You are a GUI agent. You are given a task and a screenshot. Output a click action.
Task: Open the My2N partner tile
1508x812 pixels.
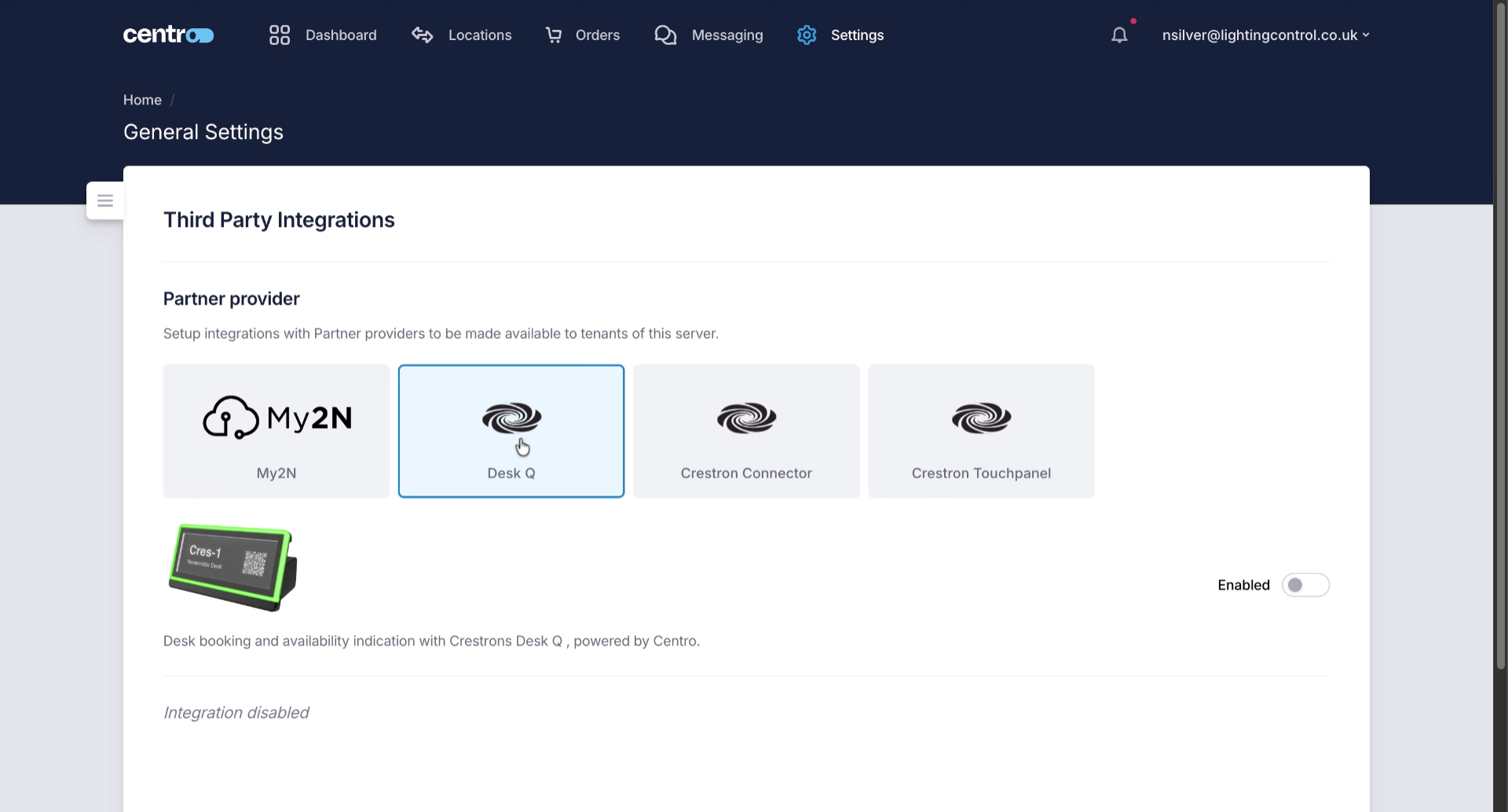pyautogui.click(x=276, y=430)
